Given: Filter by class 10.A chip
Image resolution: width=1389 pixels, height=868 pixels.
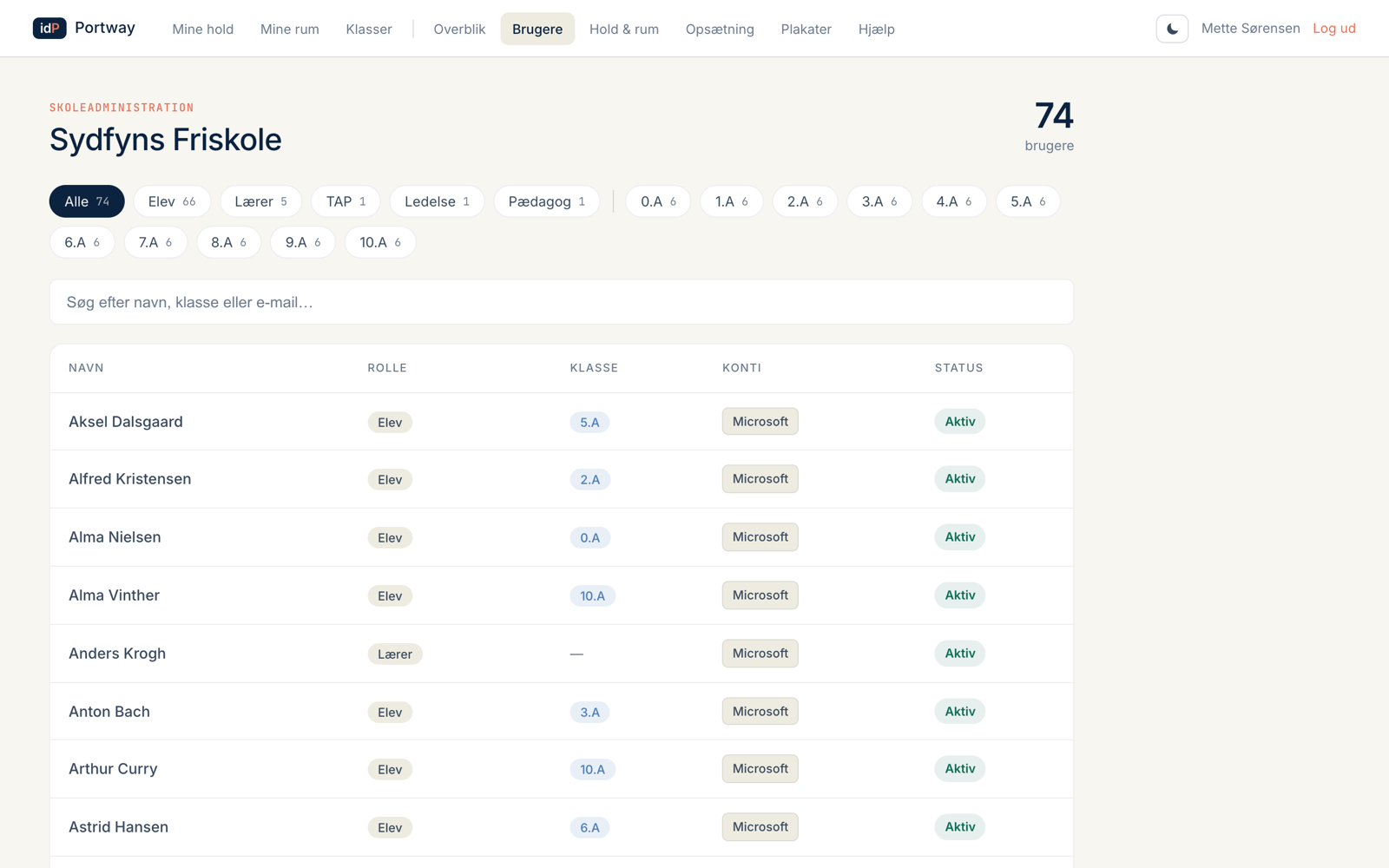Looking at the screenshot, I should click(x=380, y=242).
